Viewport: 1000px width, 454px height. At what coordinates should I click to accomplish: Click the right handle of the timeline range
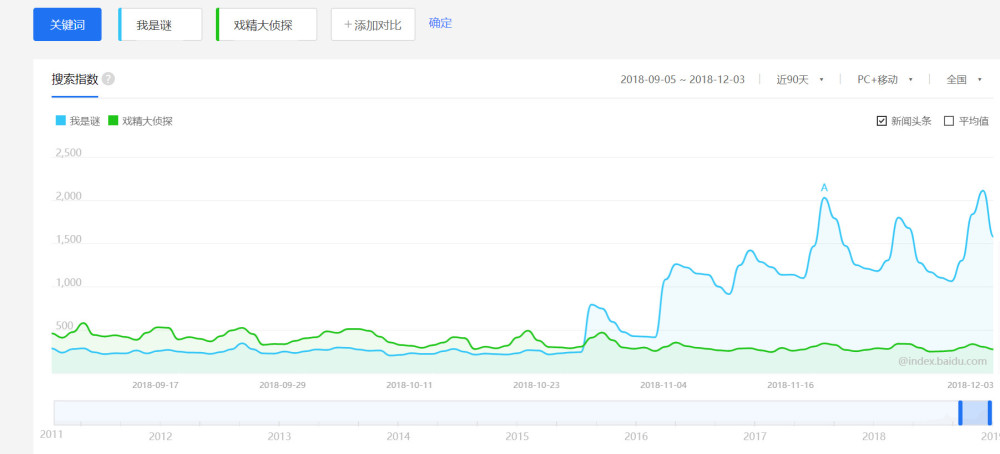tap(989, 413)
